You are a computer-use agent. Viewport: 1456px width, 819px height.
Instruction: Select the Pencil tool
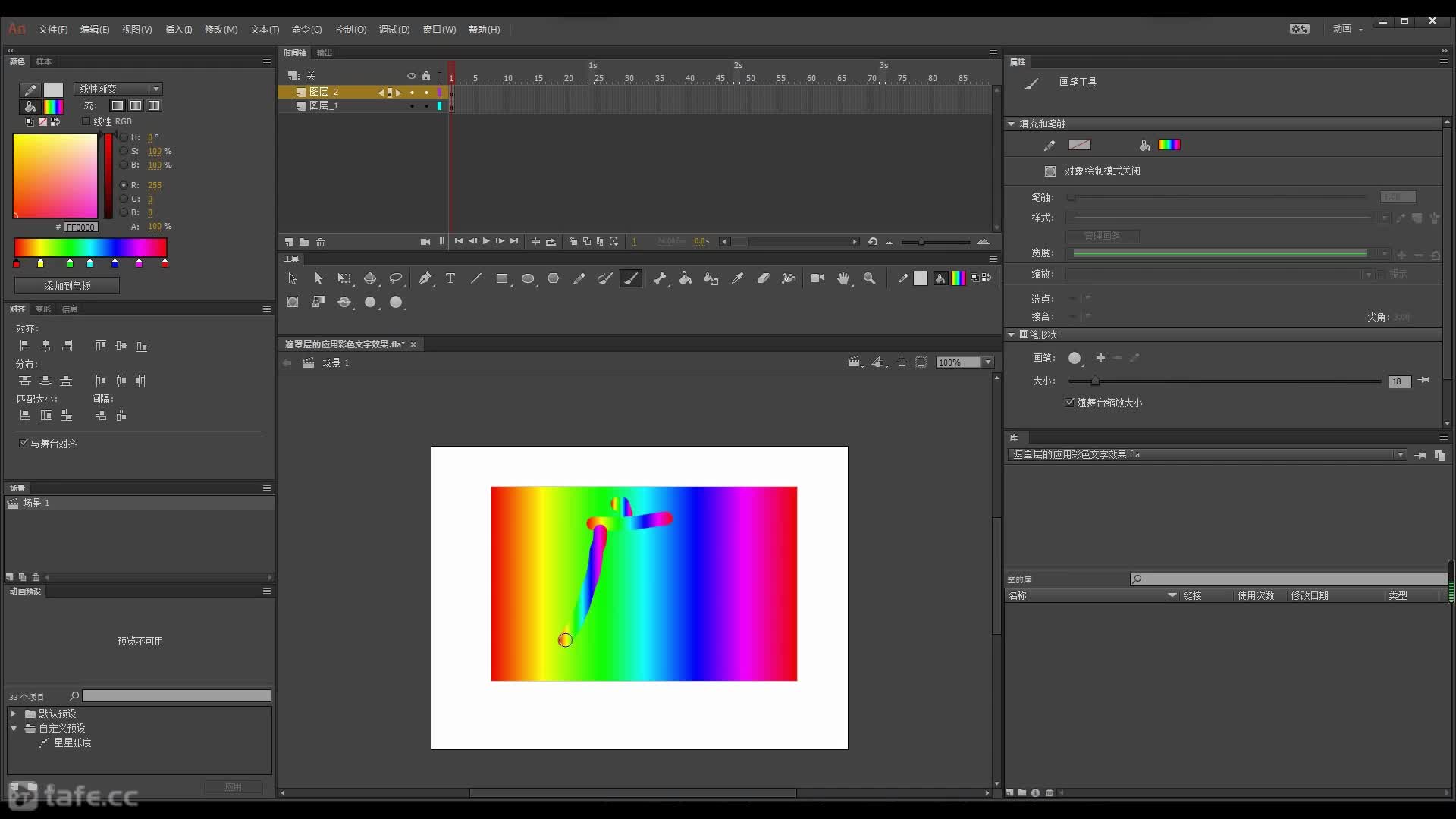click(x=579, y=279)
